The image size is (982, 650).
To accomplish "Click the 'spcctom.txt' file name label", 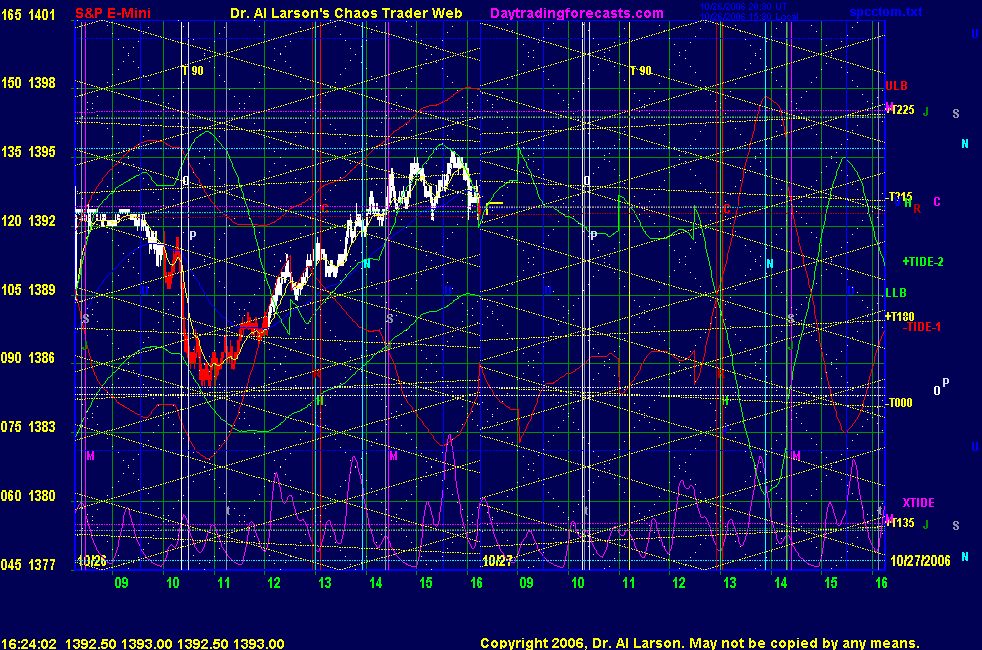I will pyautogui.click(x=886, y=12).
